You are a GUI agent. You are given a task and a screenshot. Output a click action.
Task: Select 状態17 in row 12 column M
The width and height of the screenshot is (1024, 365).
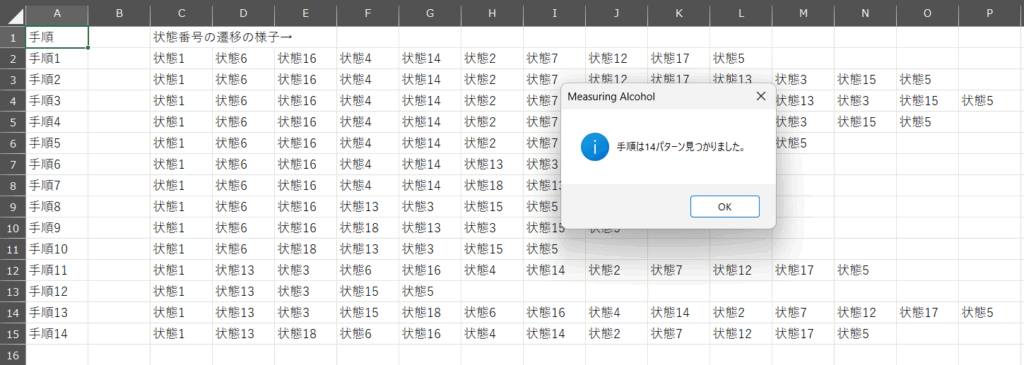click(803, 270)
